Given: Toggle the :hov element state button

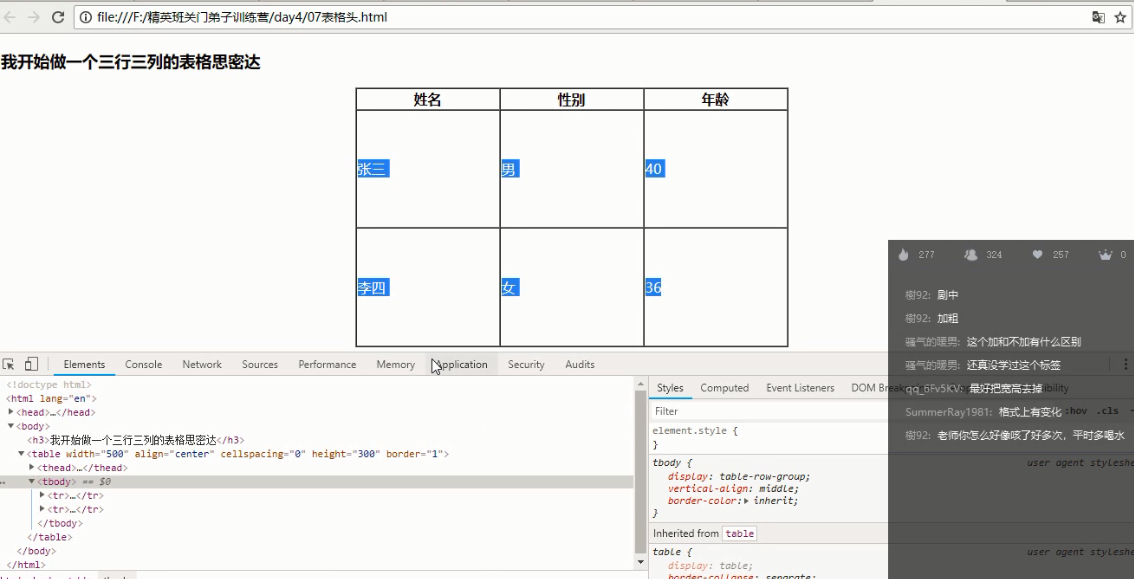Looking at the screenshot, I should 1077,411.
